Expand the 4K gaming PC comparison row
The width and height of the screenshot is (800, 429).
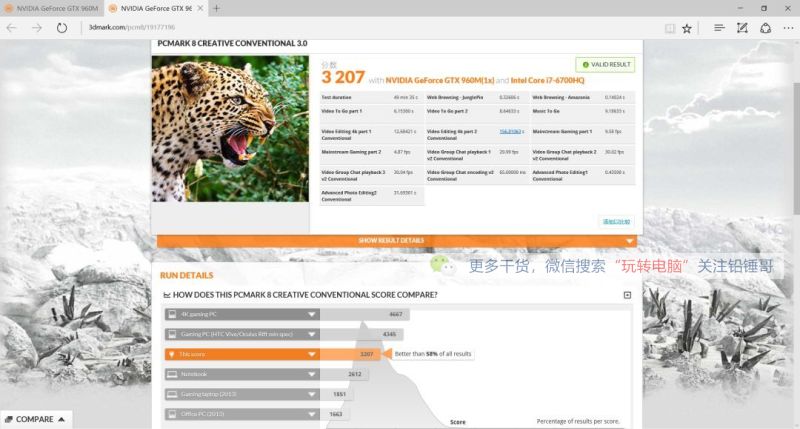click(312, 314)
